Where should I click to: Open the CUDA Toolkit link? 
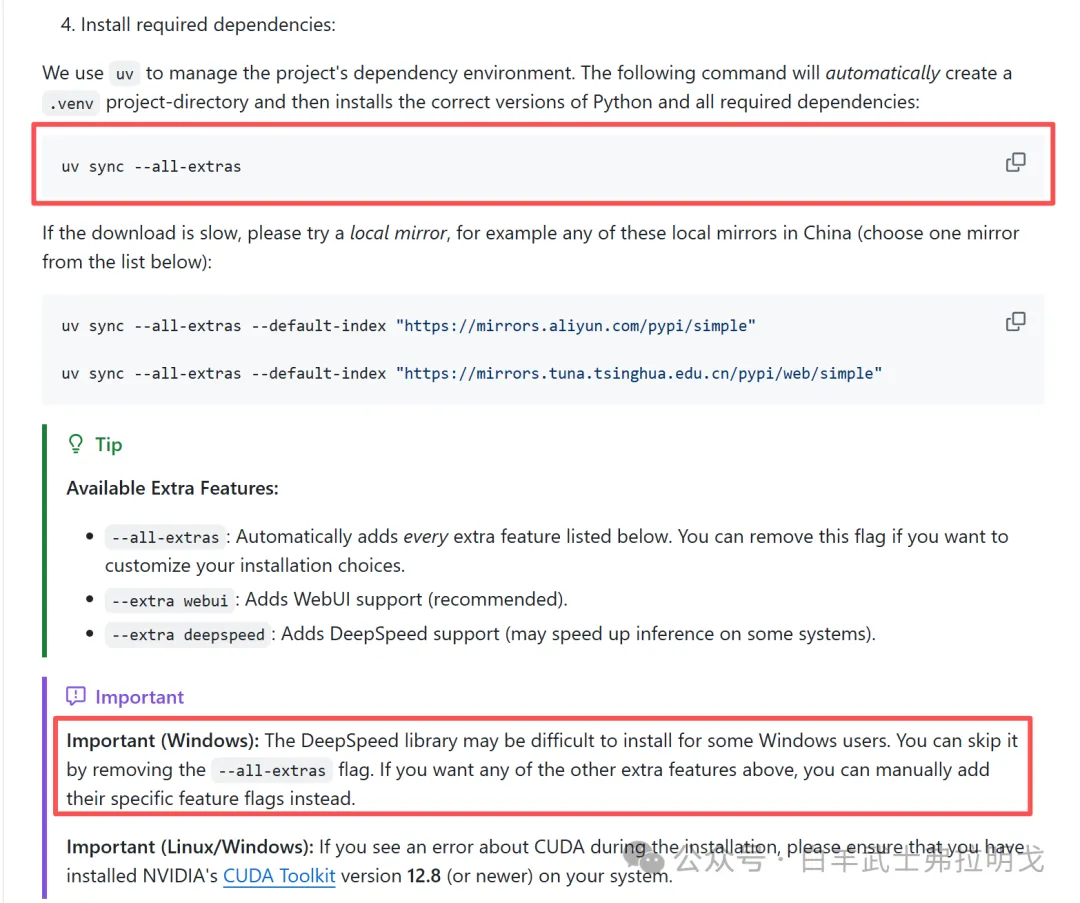[279, 875]
